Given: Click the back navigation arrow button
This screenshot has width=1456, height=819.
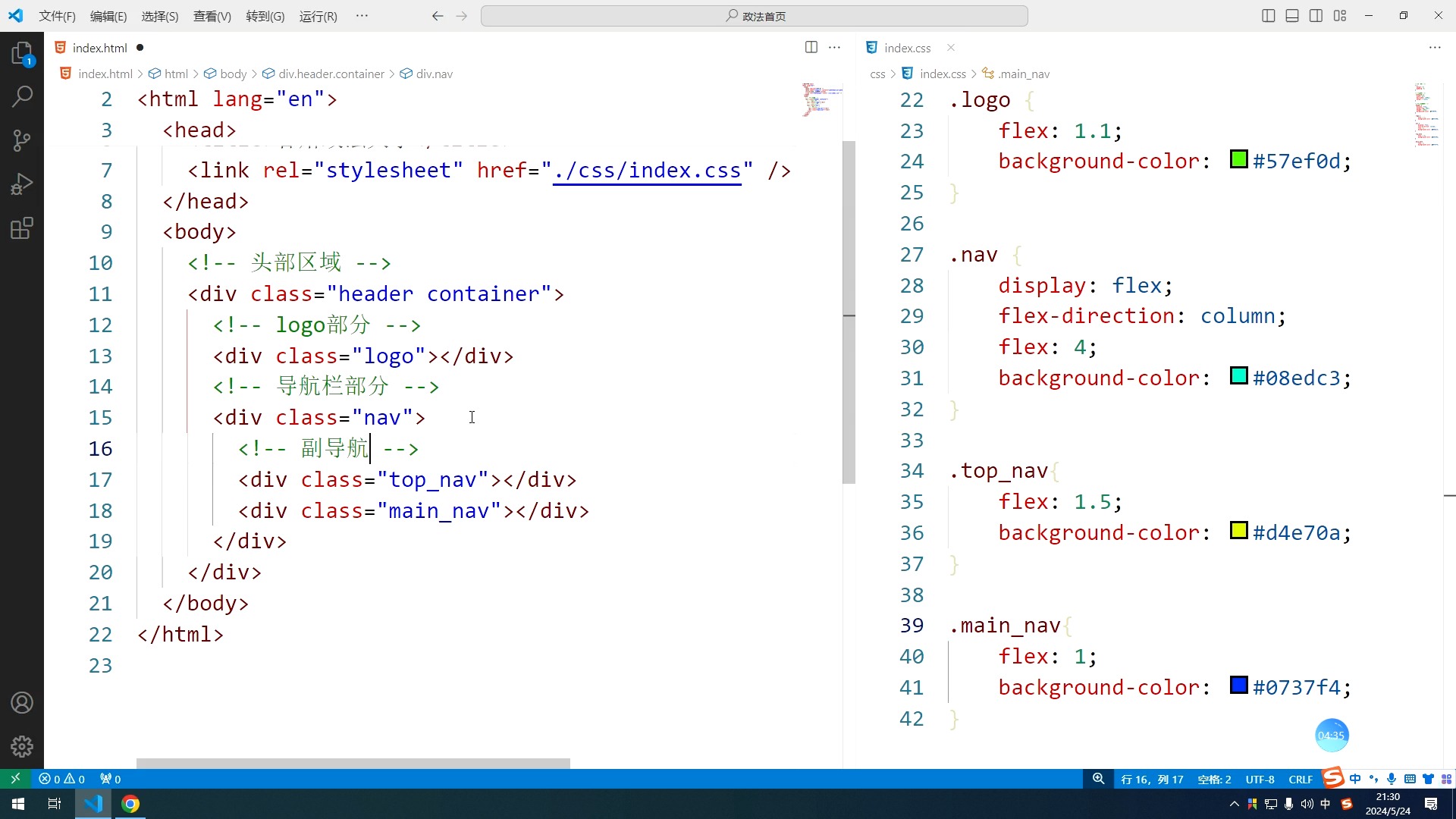Looking at the screenshot, I should pyautogui.click(x=435, y=15).
